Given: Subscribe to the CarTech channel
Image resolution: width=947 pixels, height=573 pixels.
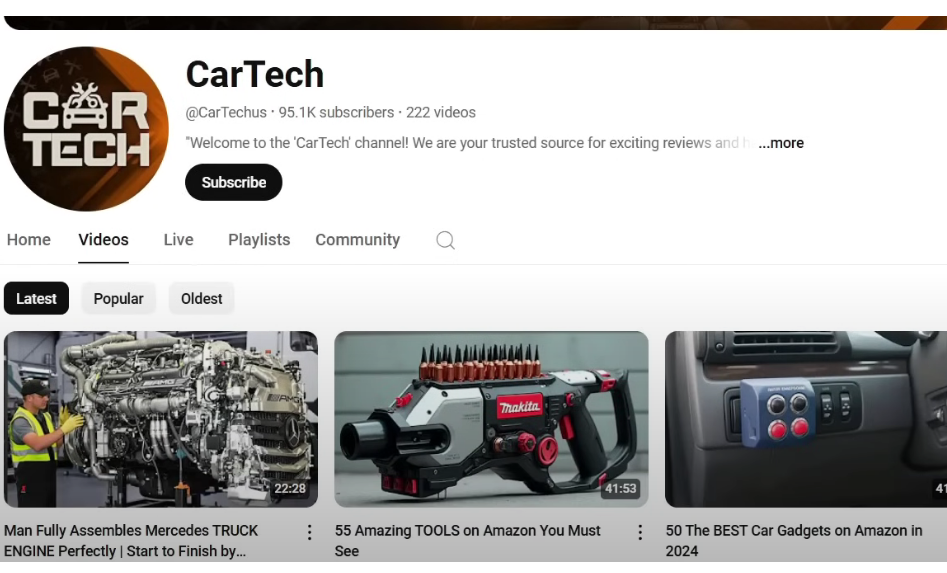Looking at the screenshot, I should (x=234, y=182).
